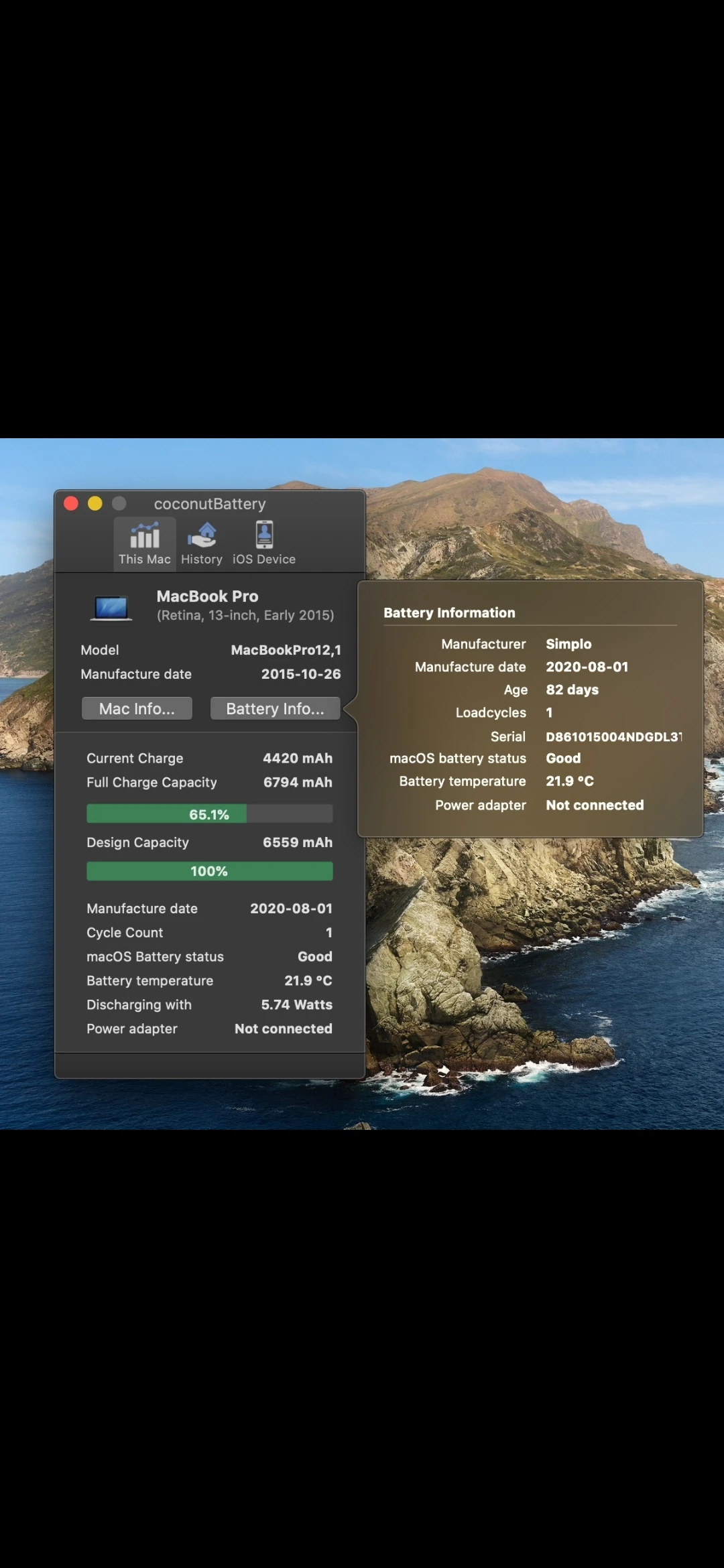The height and width of the screenshot is (1568, 724).
Task: Click the coconutBattery window title
Action: pos(210,504)
